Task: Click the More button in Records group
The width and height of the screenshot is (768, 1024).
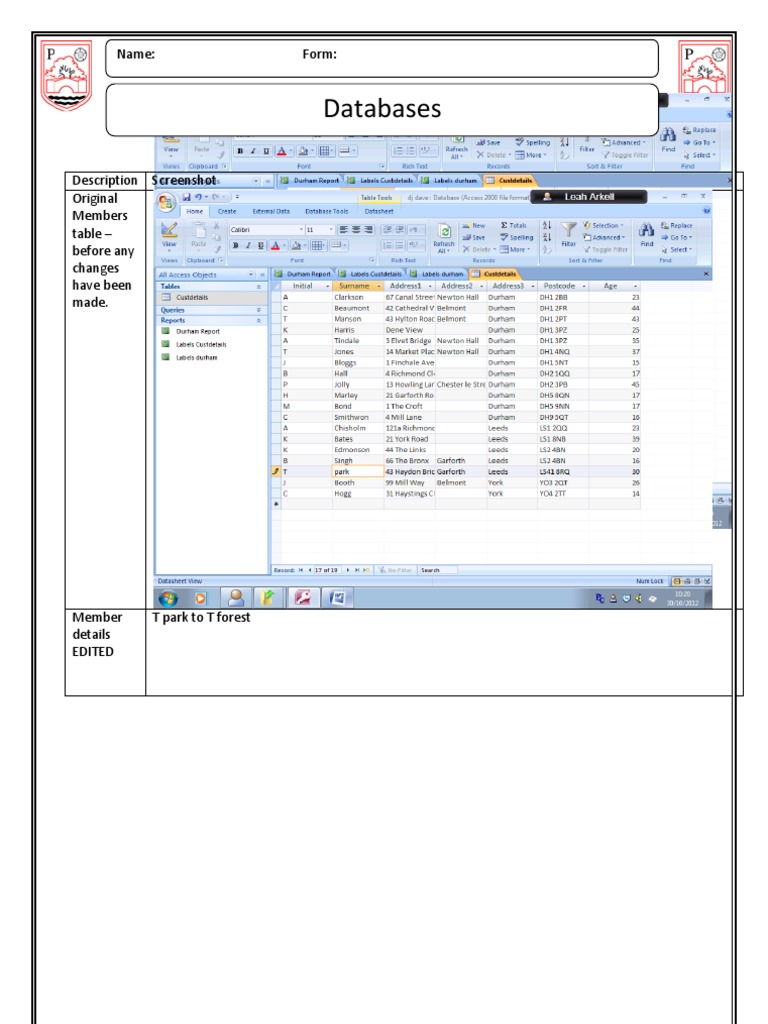Action: tap(515, 249)
